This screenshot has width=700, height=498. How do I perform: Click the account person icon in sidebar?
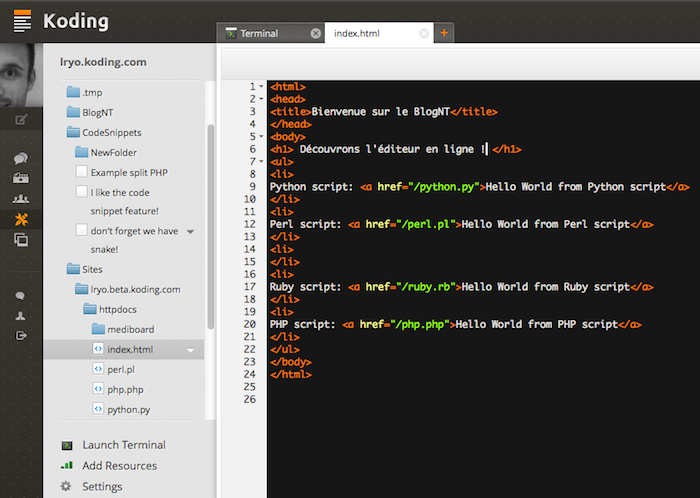[21, 316]
